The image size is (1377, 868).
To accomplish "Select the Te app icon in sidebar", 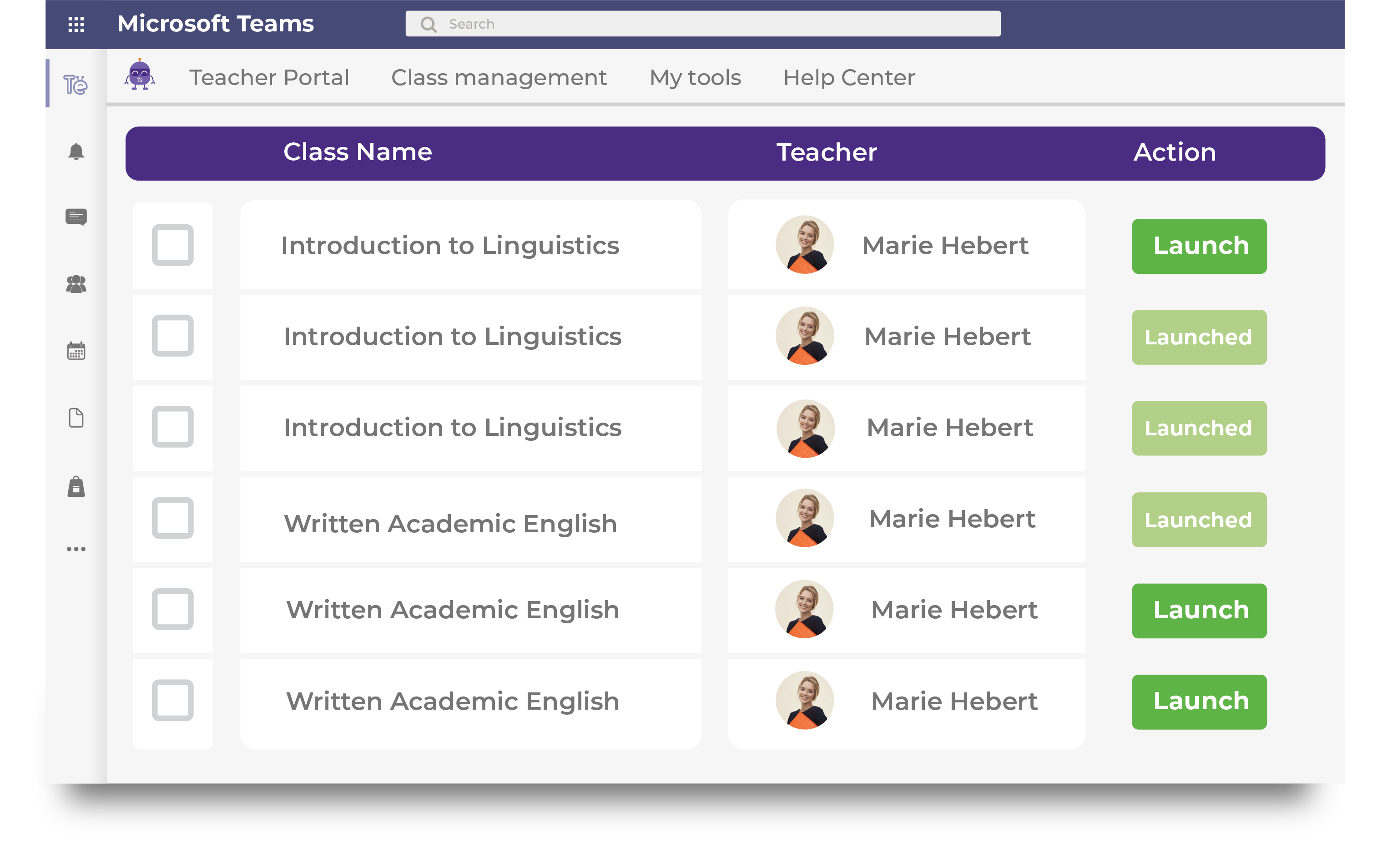I will [75, 85].
